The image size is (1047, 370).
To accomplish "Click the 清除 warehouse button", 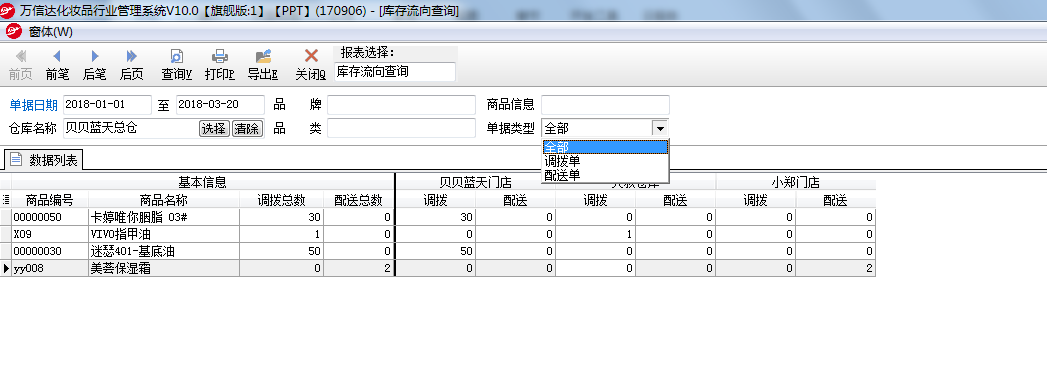I will (247, 129).
